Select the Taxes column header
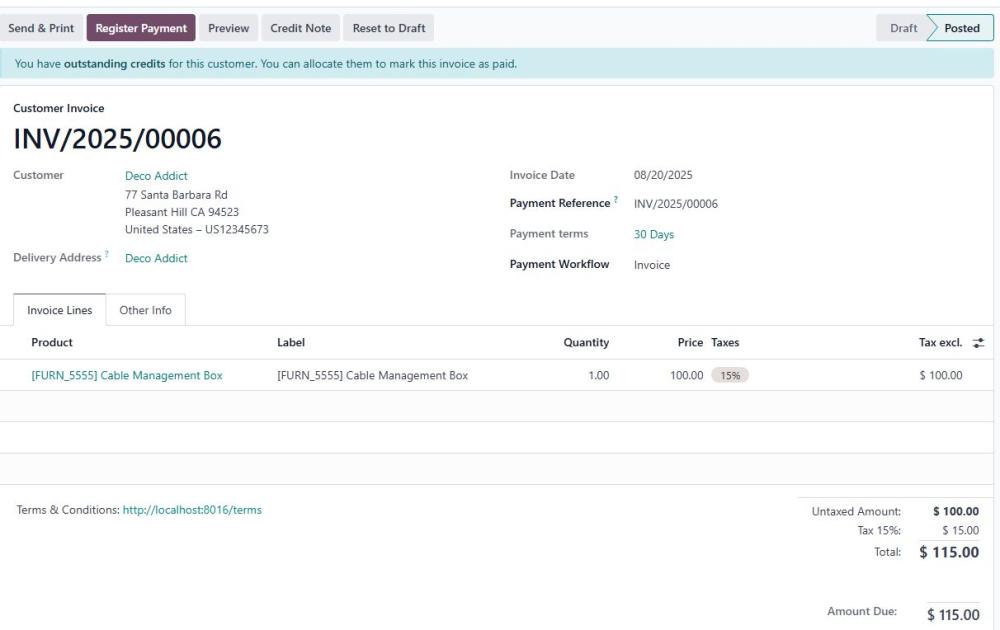Image resolution: width=1000 pixels, height=630 pixels. point(725,342)
